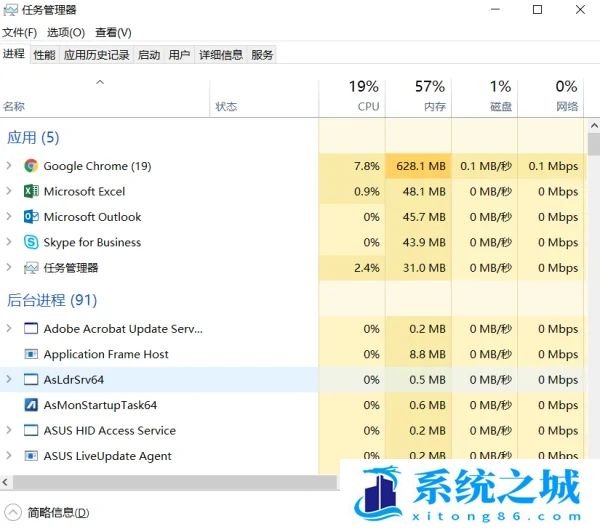The image size is (600, 529).
Task: Expand the 任务管理器 app row
Action: tap(9, 267)
